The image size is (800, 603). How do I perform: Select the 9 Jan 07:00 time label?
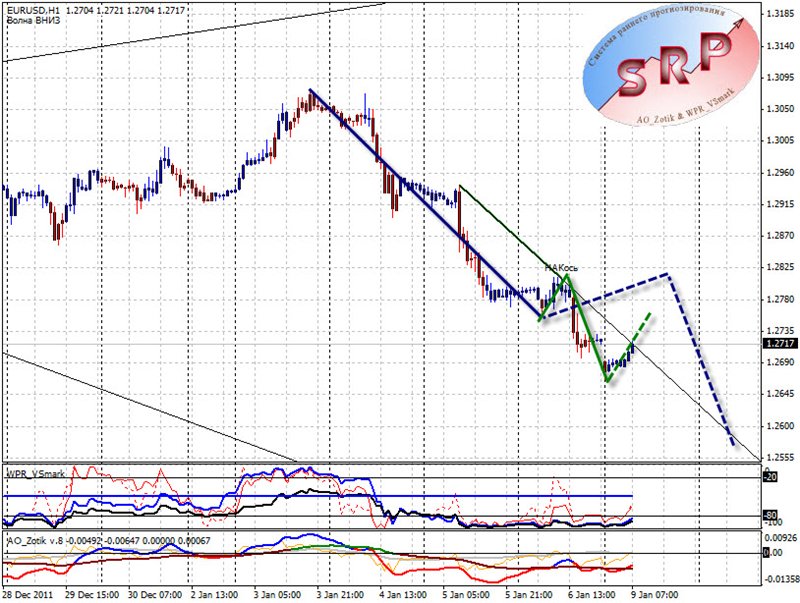(654, 595)
